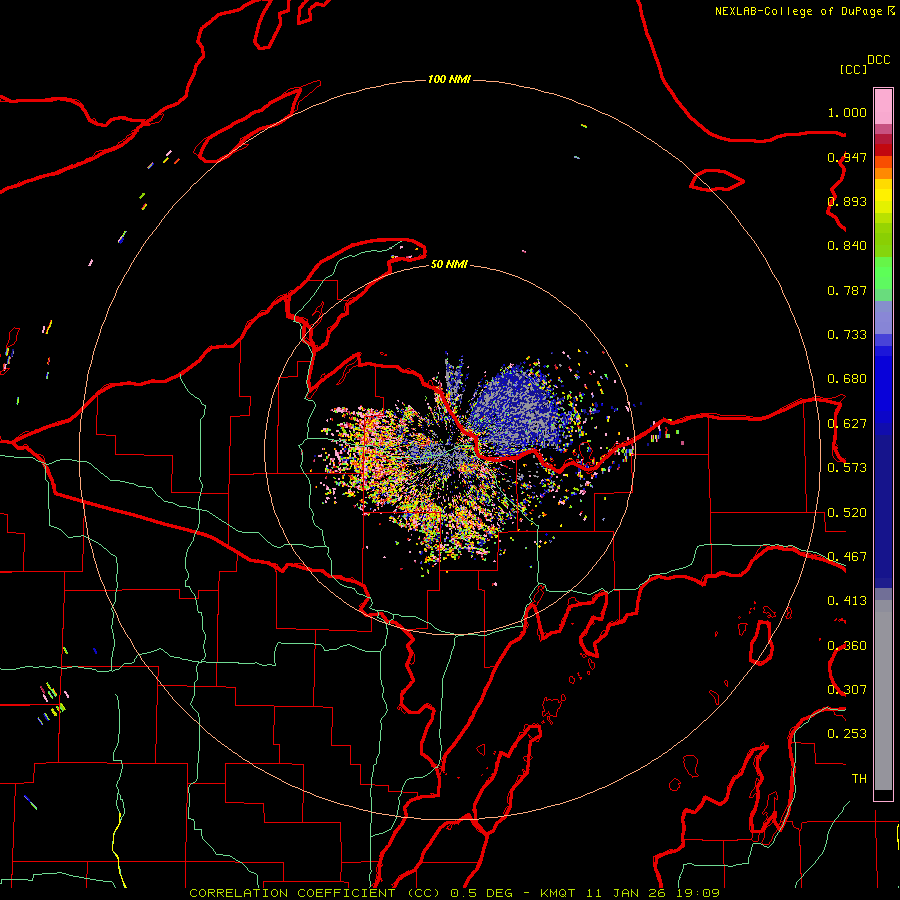This screenshot has width=900, height=900.
Task: Click the 0.5 DEG elevation text
Action: (482, 893)
